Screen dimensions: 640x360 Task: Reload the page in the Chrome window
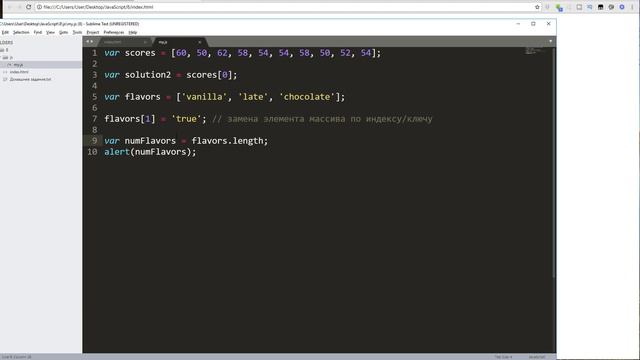click(29, 7)
